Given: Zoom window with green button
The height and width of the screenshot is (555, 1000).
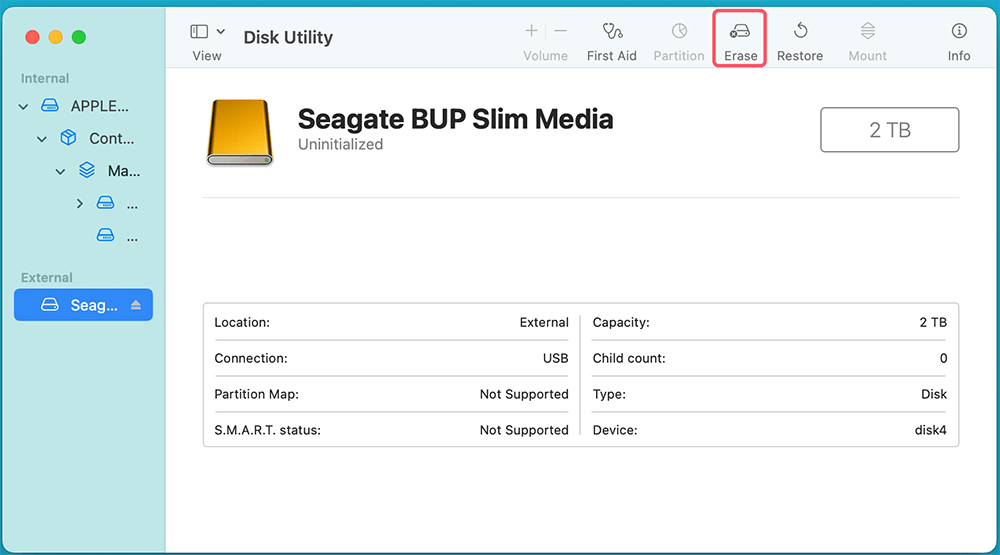Looking at the screenshot, I should click(x=78, y=37).
